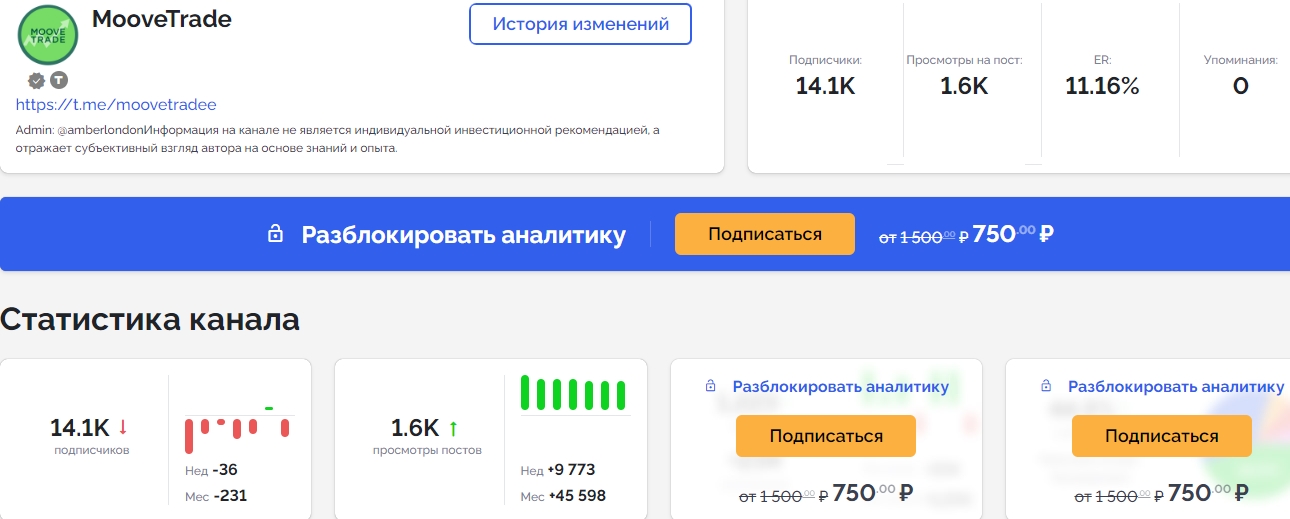Click the Просмотры на пост 1.6K stat
This screenshot has height=519, width=1290.
click(964, 76)
